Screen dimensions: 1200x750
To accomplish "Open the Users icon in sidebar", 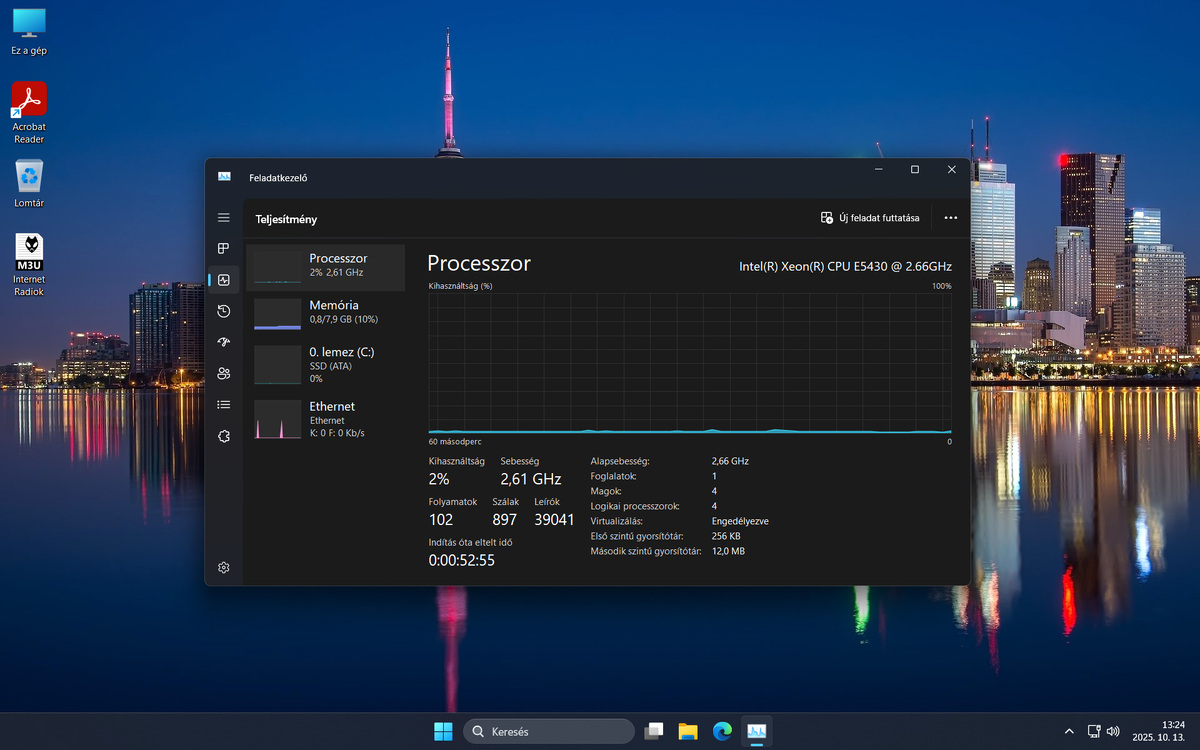I will [x=224, y=373].
